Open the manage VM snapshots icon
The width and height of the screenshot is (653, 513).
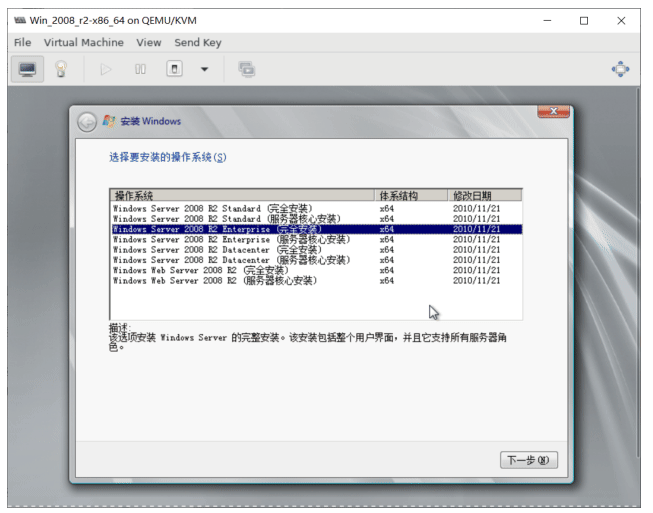247,69
